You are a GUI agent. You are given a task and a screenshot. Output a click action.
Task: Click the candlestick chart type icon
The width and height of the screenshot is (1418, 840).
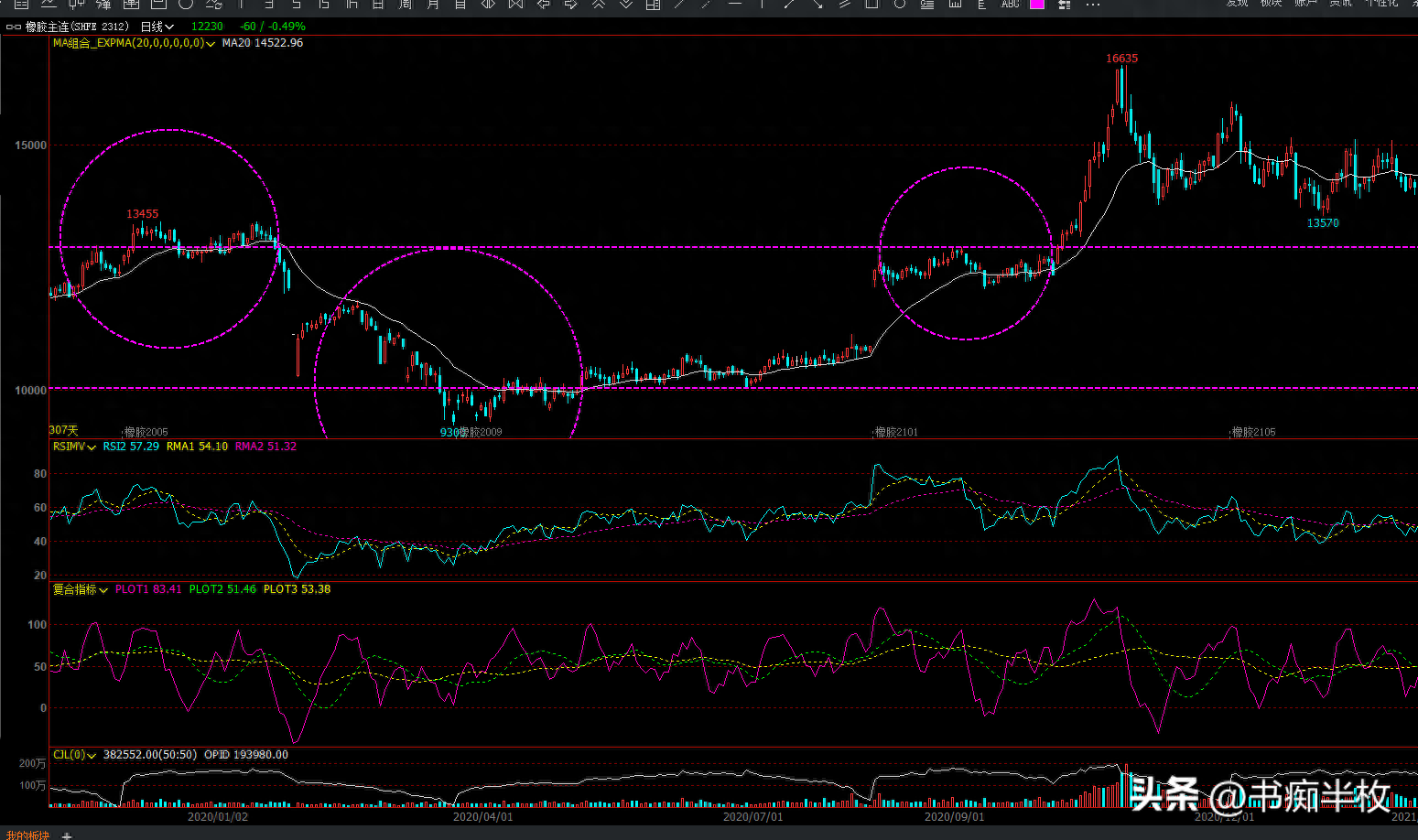pyautogui.click(x=76, y=4)
